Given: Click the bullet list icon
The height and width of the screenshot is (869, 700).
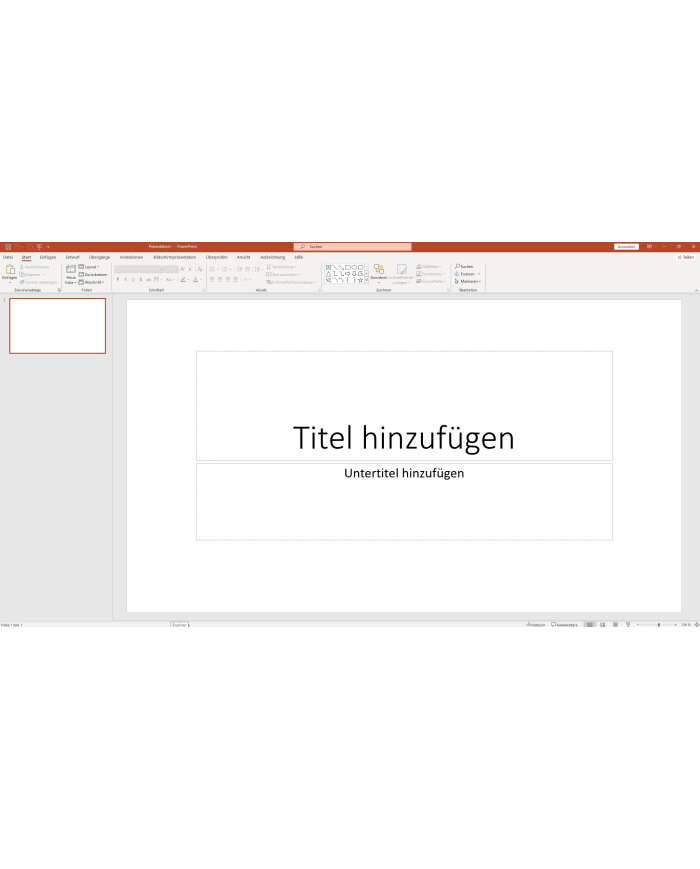Looking at the screenshot, I should tap(213, 269).
